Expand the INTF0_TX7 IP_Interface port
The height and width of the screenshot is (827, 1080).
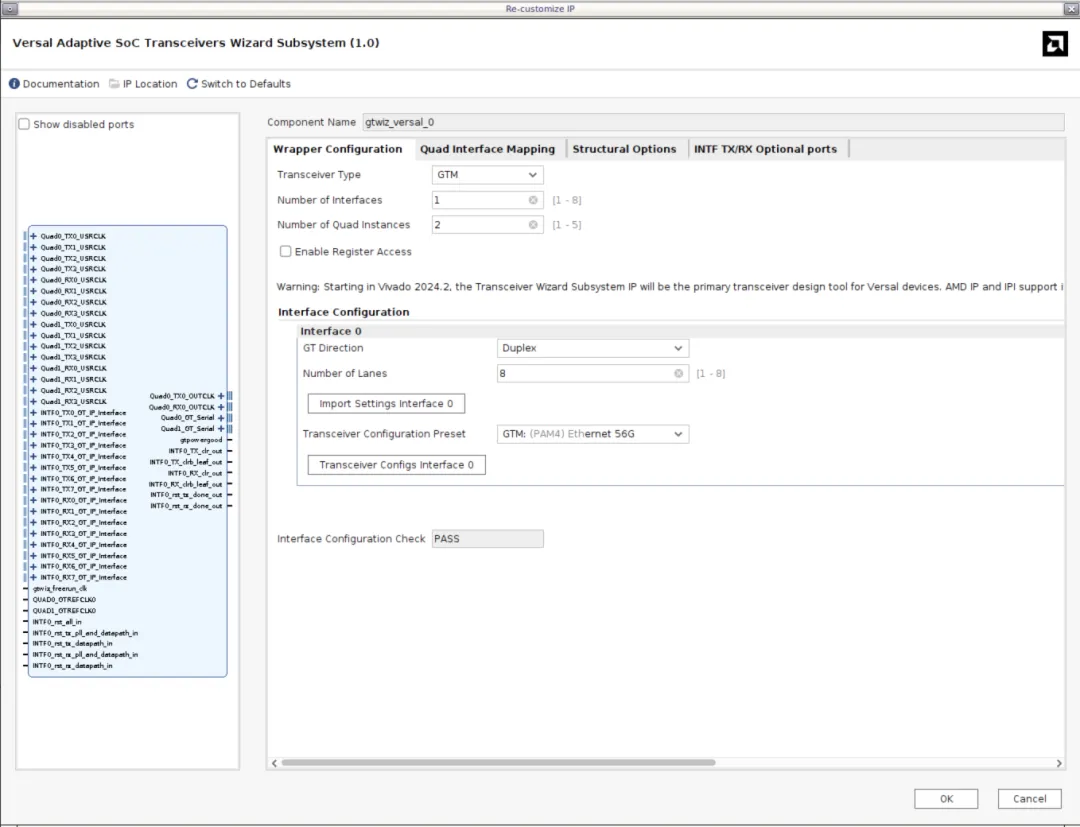click(33, 490)
